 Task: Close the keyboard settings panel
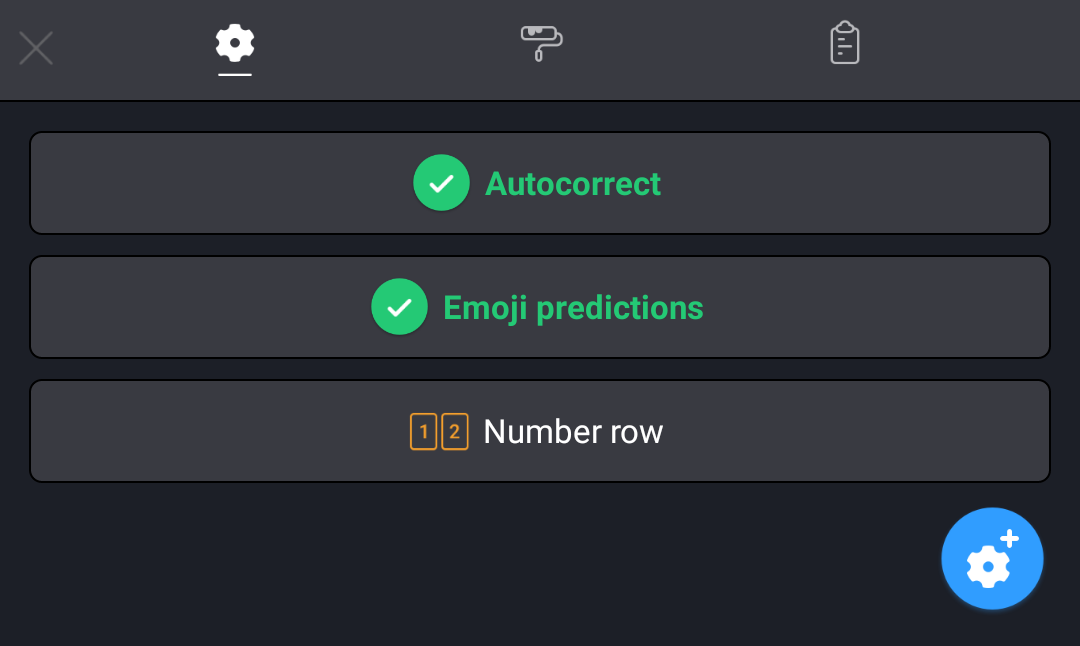coord(36,48)
